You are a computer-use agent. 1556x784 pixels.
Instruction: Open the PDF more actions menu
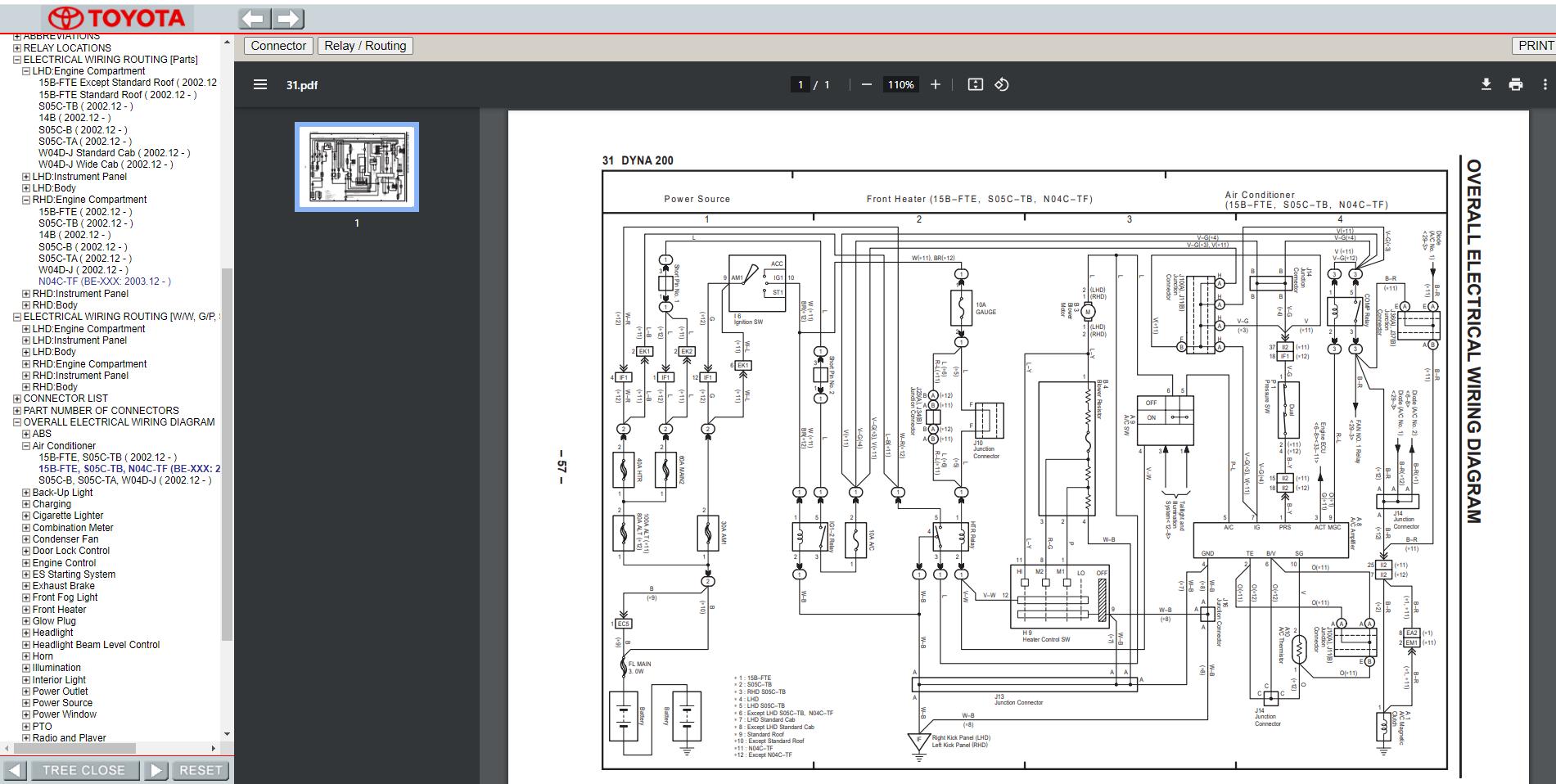point(1545,84)
